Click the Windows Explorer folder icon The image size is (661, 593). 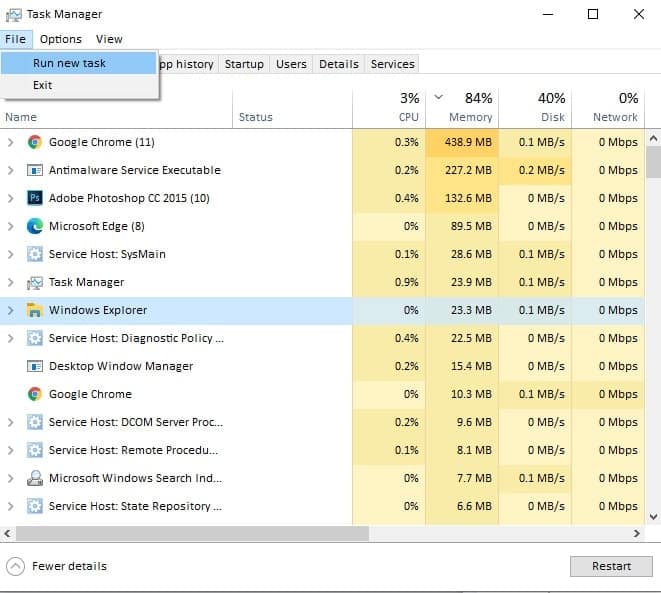[35, 310]
